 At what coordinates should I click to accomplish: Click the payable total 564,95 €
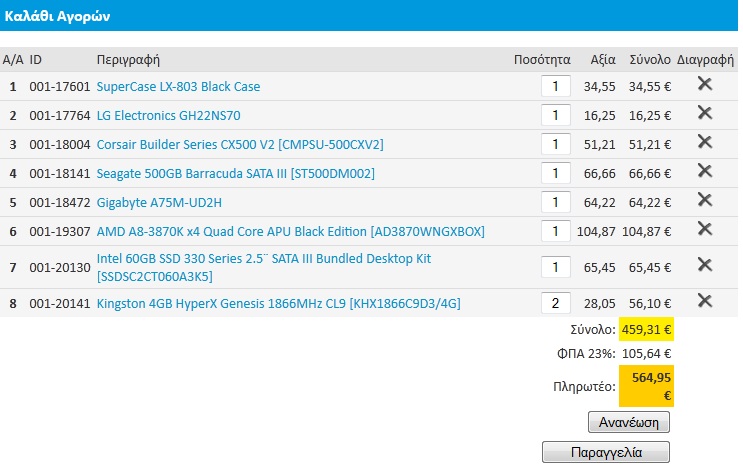click(x=646, y=386)
